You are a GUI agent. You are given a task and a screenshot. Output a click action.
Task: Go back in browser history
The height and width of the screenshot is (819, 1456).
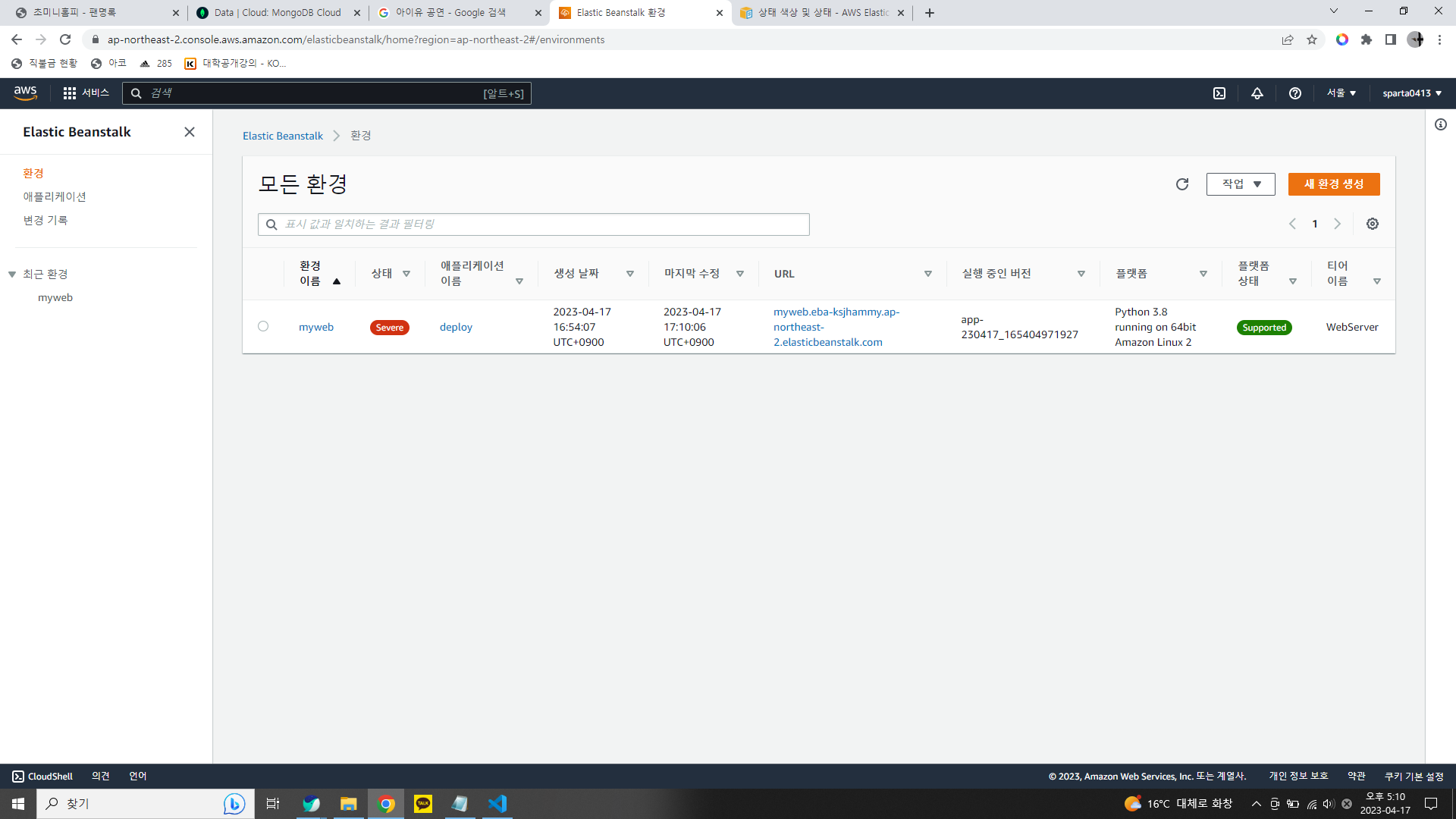[x=17, y=39]
